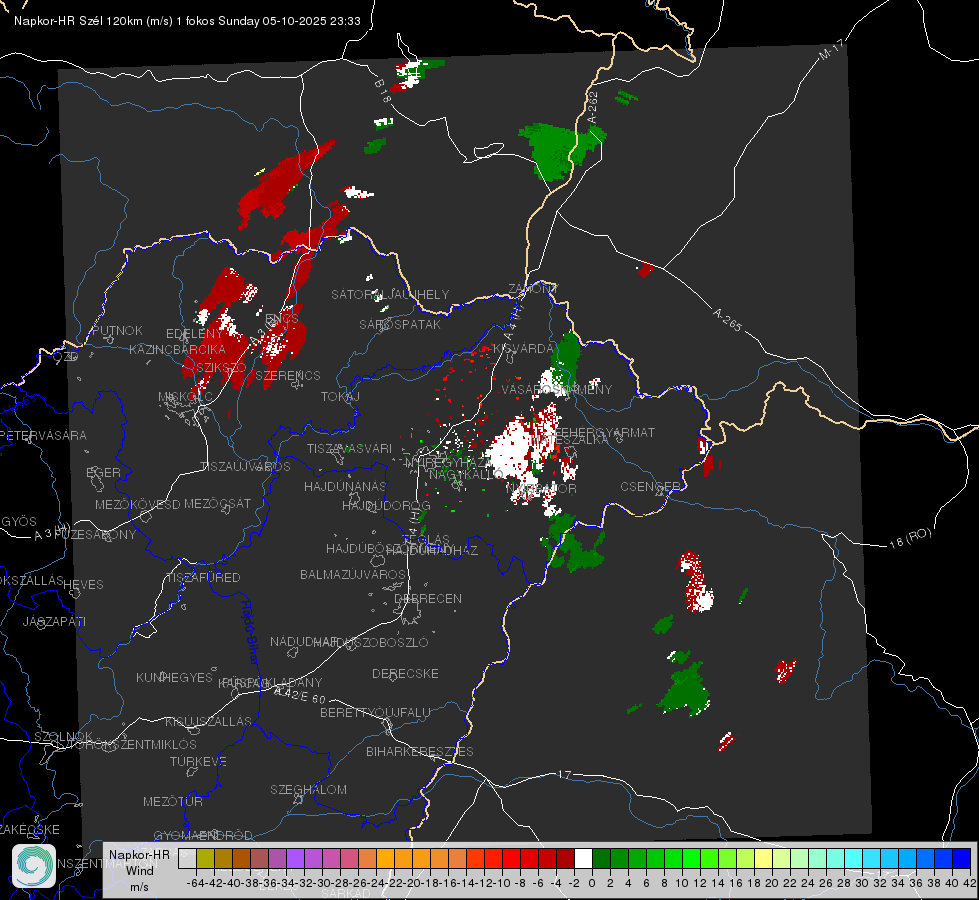
Task: Select the BALMAZÚJVÁROS label
Action: 353,574
